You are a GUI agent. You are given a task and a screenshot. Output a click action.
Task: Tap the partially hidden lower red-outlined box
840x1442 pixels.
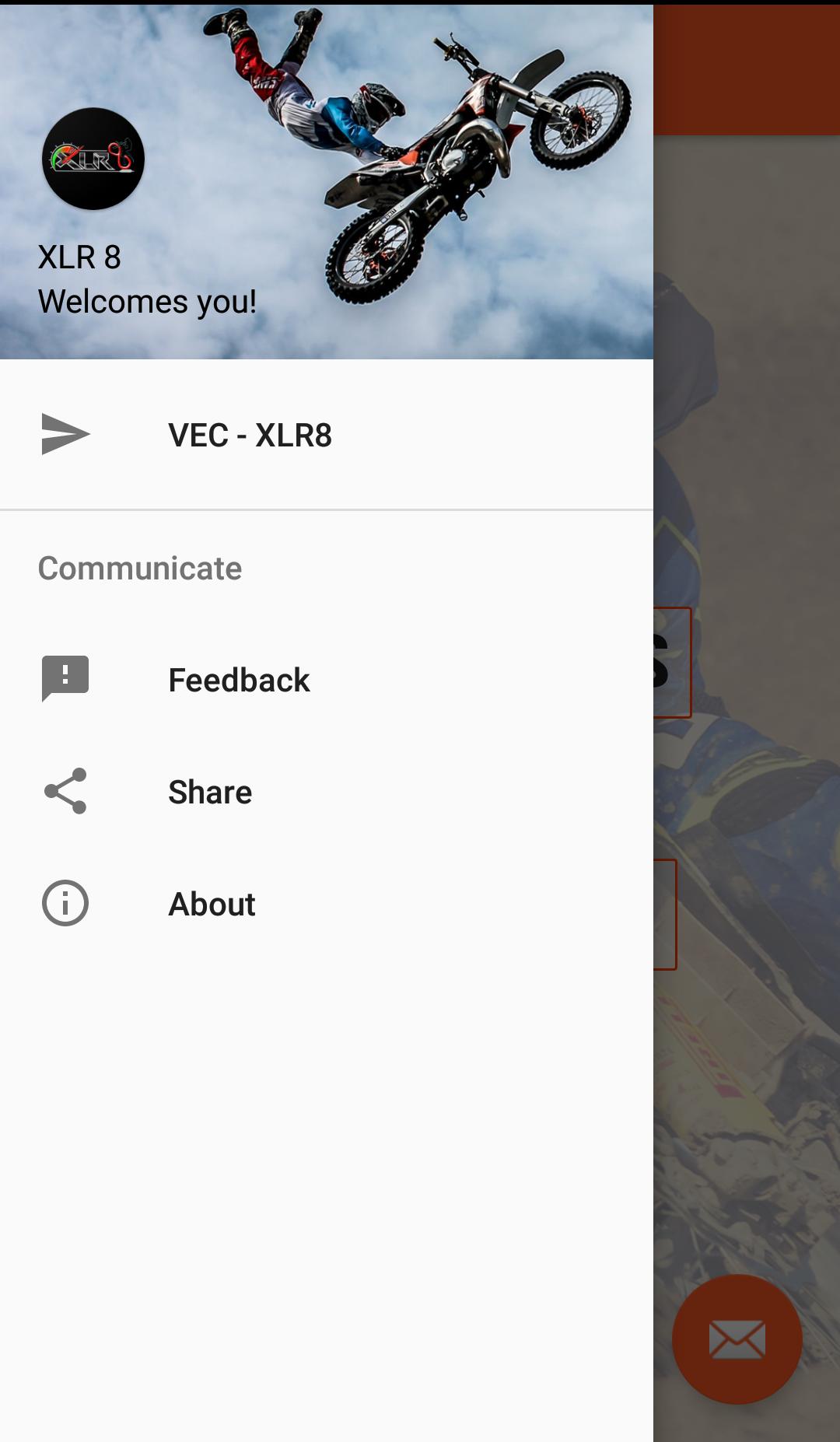[x=665, y=915]
